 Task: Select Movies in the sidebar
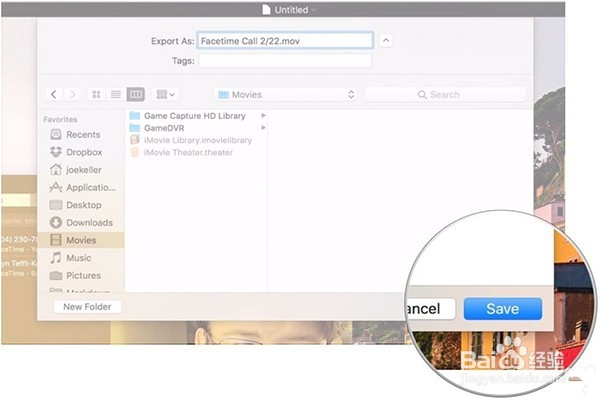coord(81,240)
